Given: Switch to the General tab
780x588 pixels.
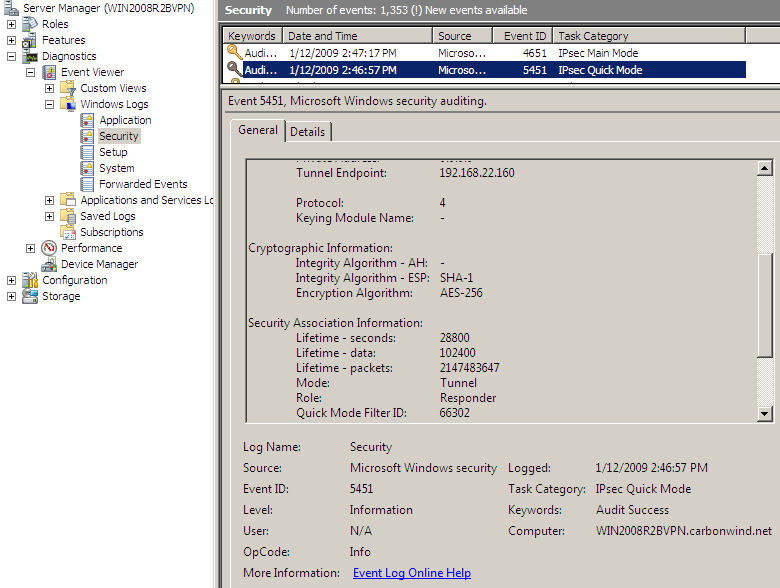Looking at the screenshot, I should point(258,130).
